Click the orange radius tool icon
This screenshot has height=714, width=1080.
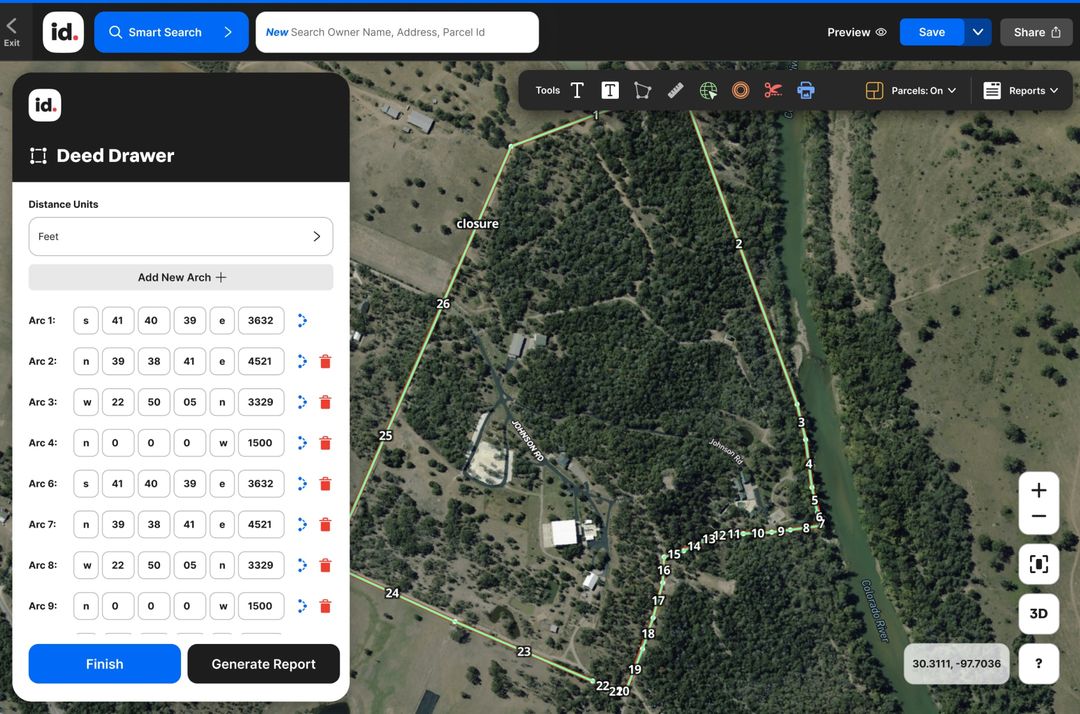[x=740, y=90]
